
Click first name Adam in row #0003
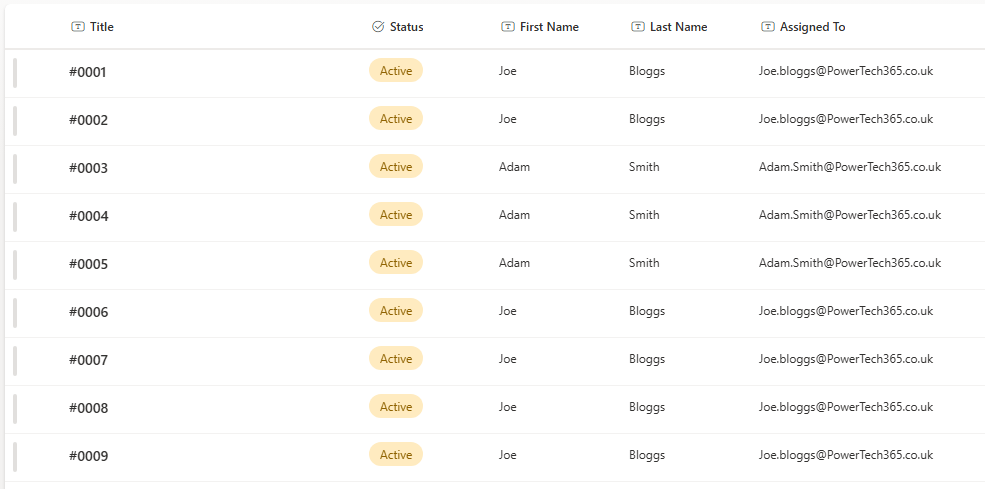pyautogui.click(x=514, y=167)
